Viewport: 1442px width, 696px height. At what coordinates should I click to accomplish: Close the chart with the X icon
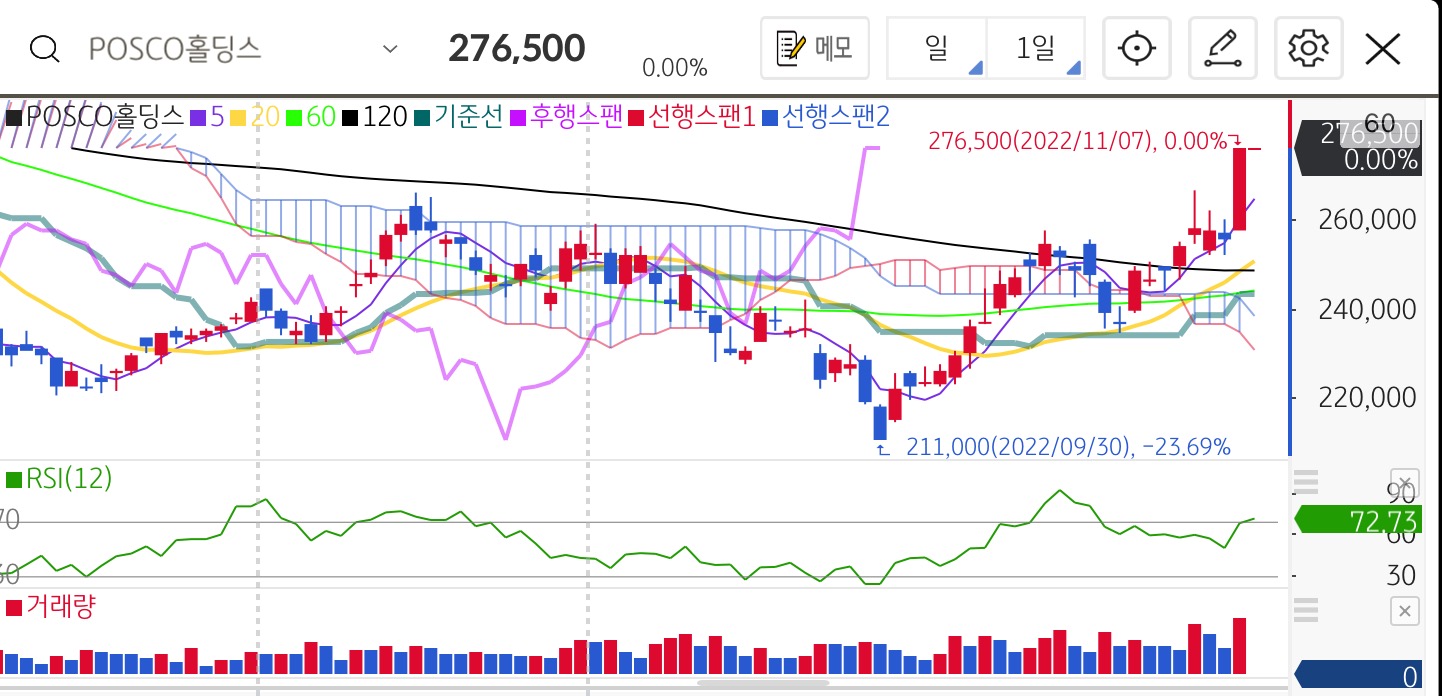[1383, 47]
